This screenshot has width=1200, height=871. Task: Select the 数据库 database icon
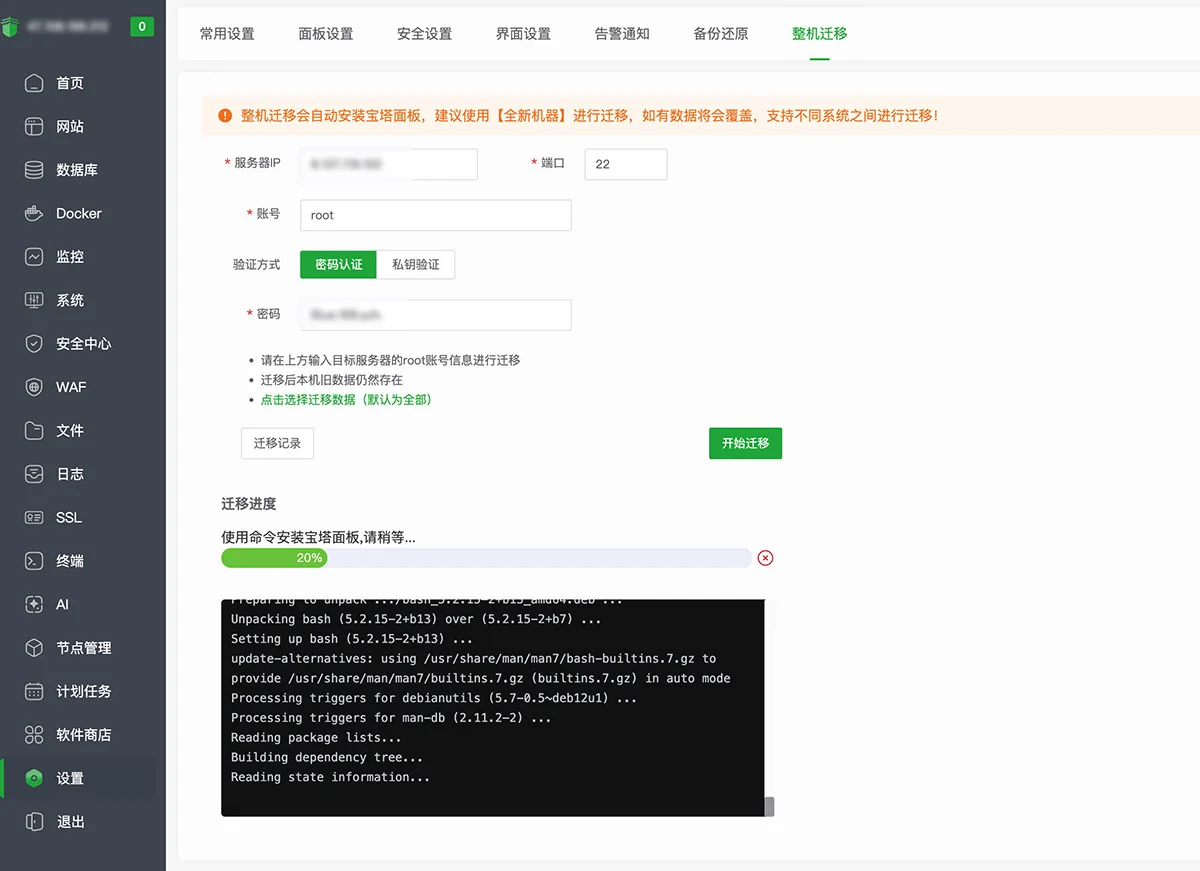coord(34,170)
